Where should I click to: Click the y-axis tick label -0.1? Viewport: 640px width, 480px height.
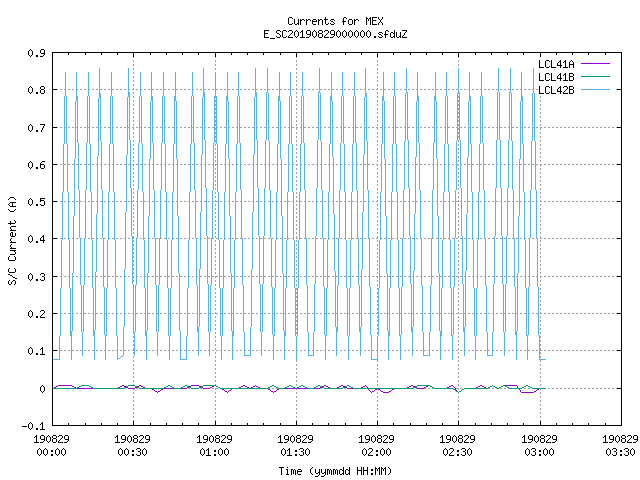[x=33, y=426]
